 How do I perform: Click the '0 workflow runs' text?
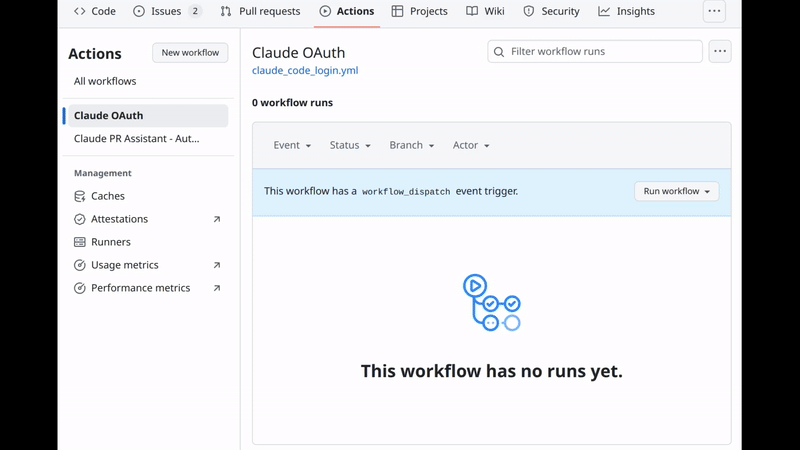(292, 103)
